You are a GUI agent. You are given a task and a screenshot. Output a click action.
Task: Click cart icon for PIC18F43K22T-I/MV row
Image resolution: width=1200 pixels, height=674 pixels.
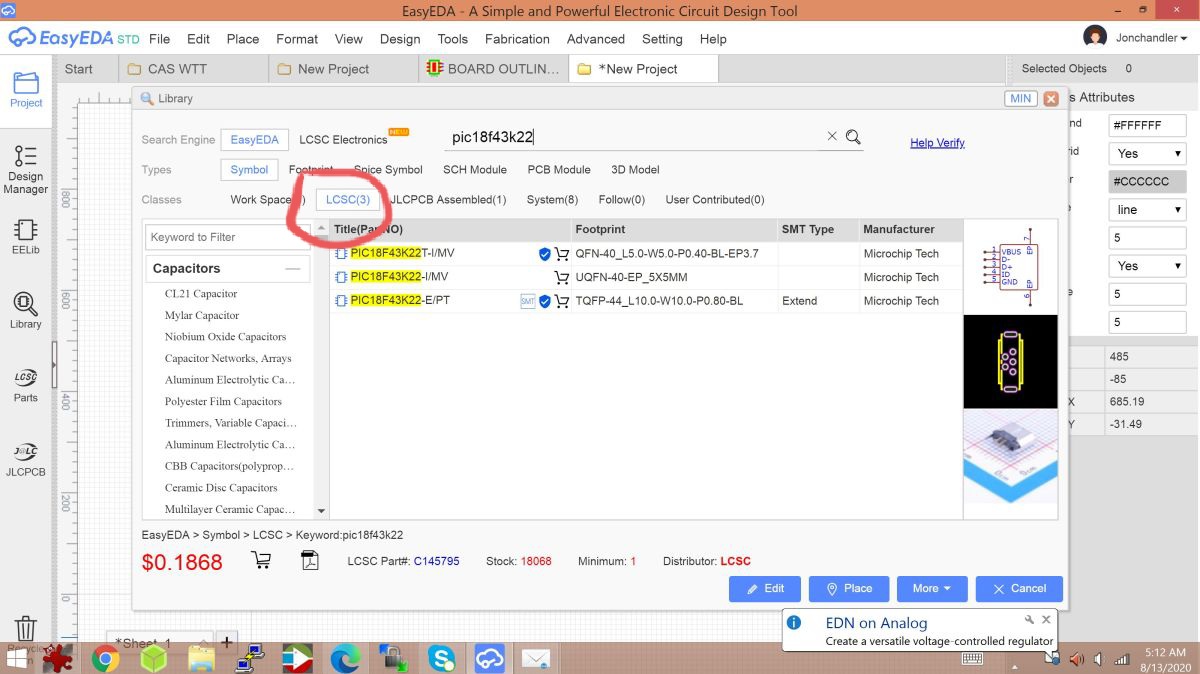pos(562,254)
